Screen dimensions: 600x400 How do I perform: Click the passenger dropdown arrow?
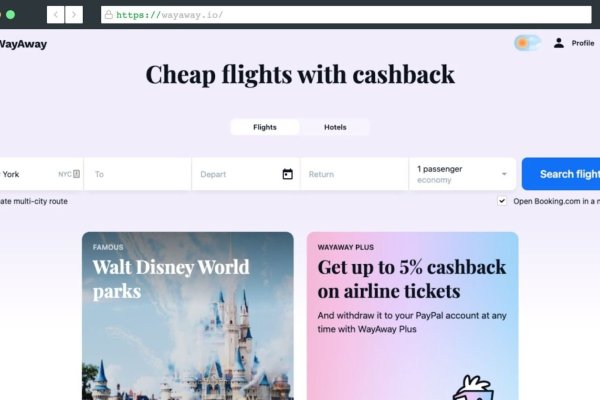tap(504, 174)
